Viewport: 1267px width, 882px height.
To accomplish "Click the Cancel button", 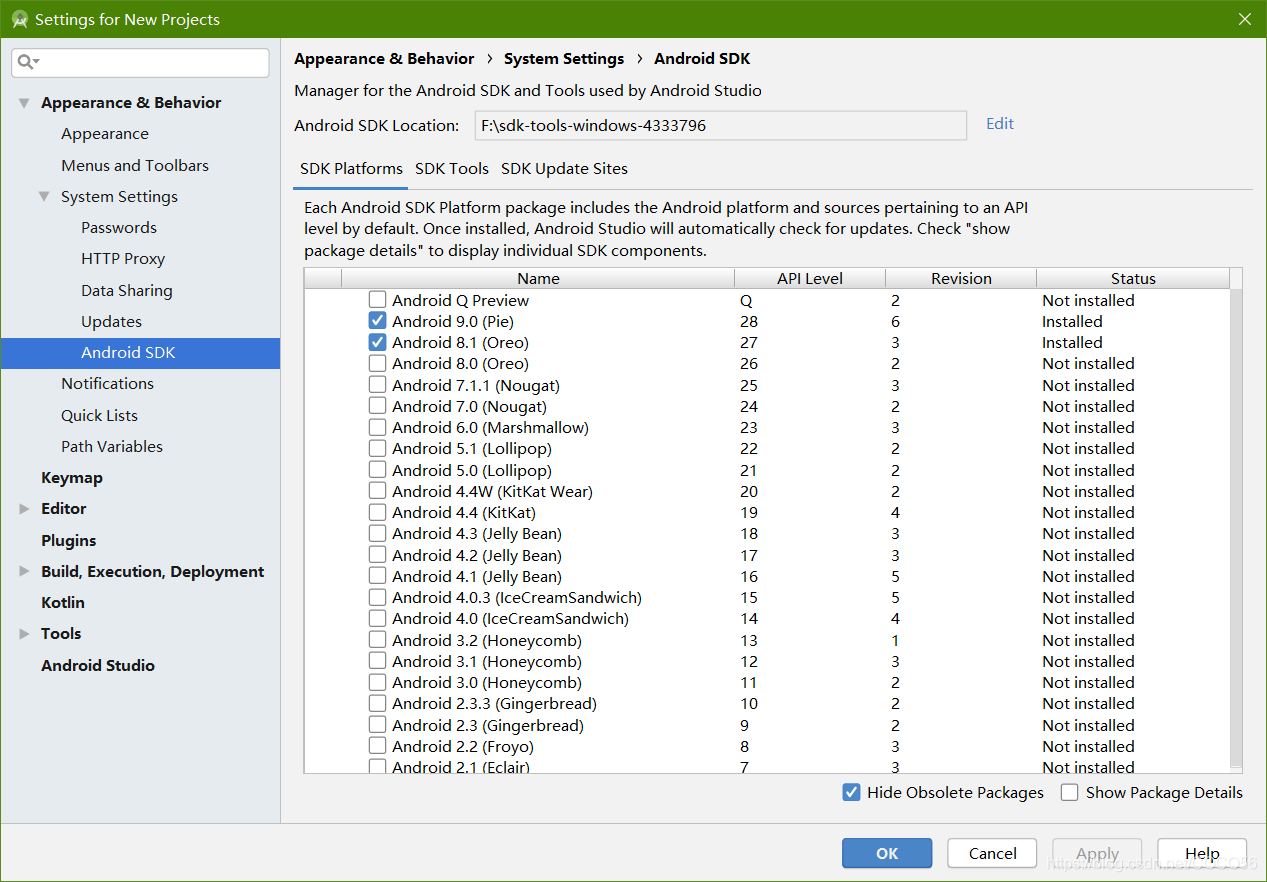I will click(993, 853).
